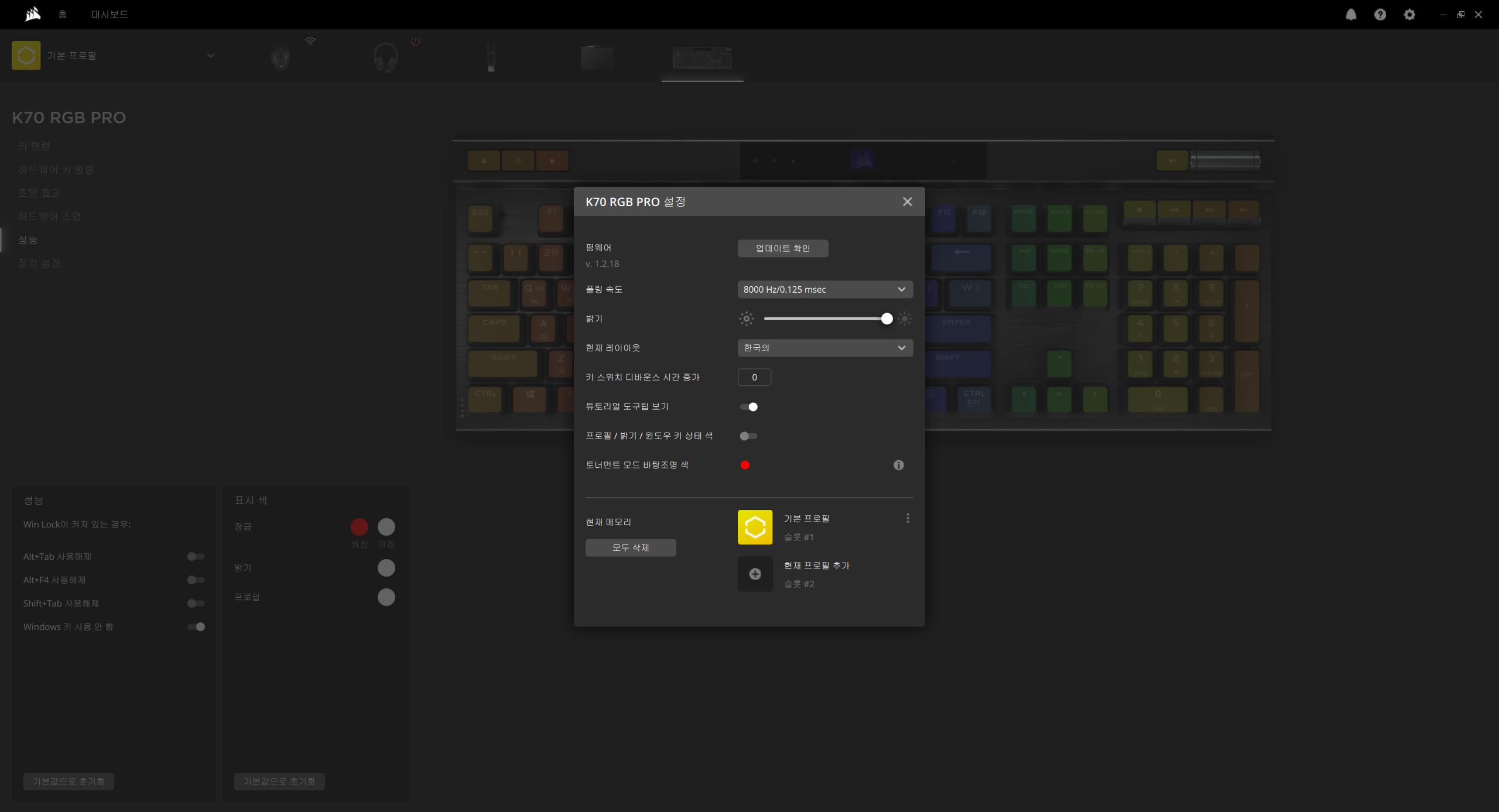Click the high brightness sun icon
Viewport: 1499px width, 812px height.
[905, 318]
